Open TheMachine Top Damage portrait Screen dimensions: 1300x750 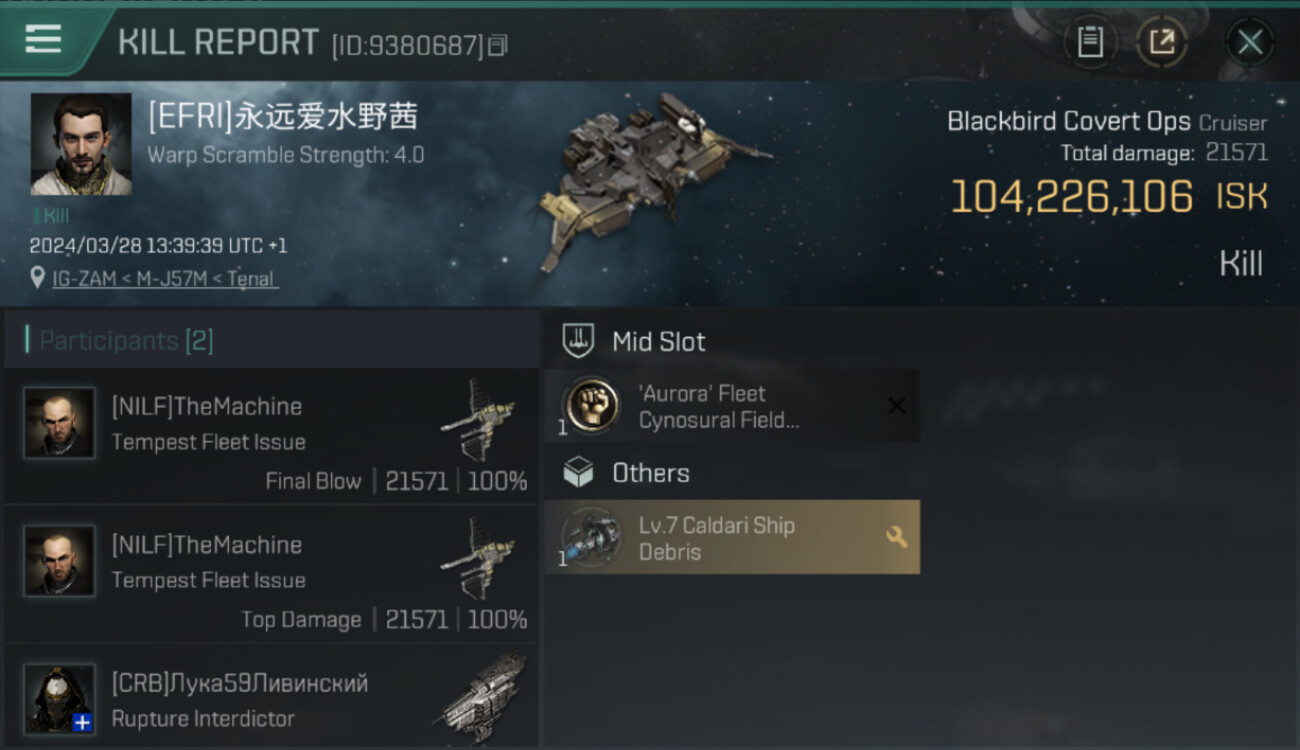[x=60, y=561]
